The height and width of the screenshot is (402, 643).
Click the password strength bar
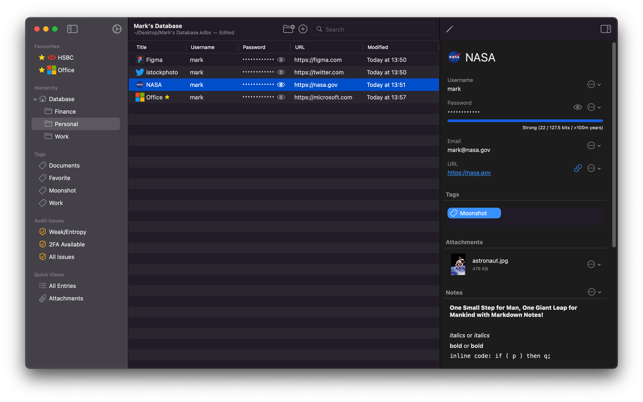tap(525, 121)
